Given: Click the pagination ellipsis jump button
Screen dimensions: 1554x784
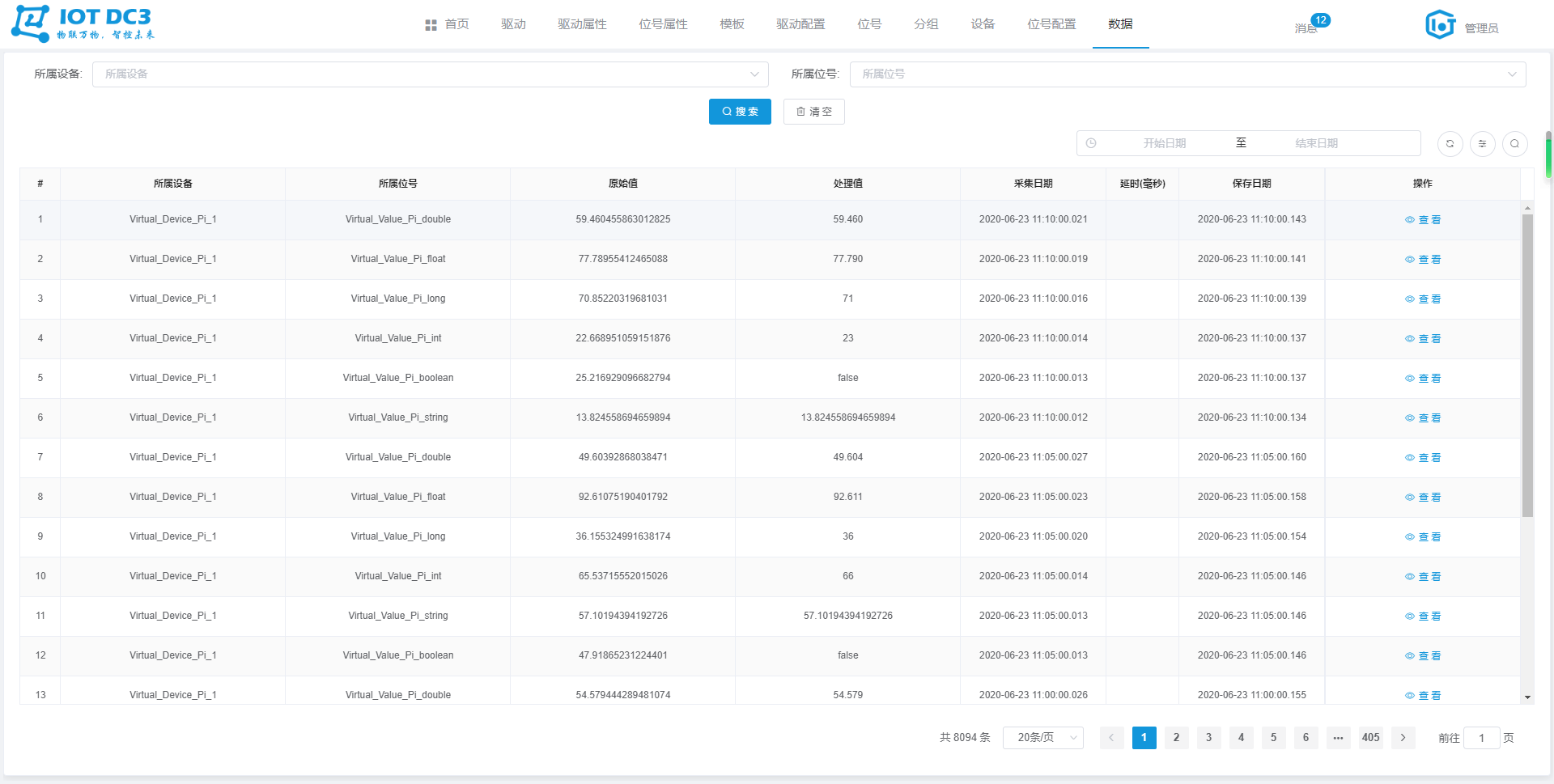Looking at the screenshot, I should 1338,738.
